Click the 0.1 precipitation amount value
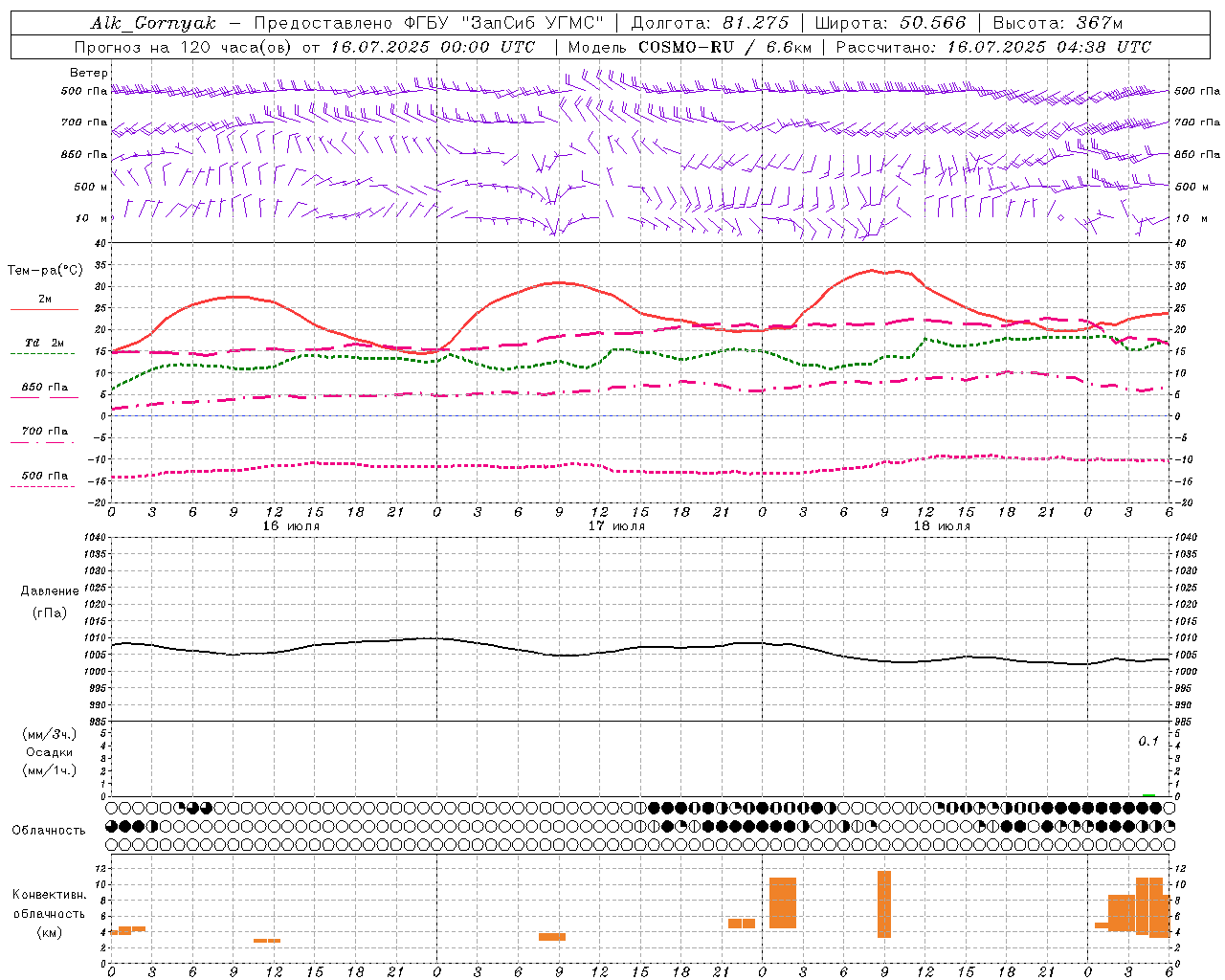The height and width of the screenshot is (980, 1225). (1148, 742)
